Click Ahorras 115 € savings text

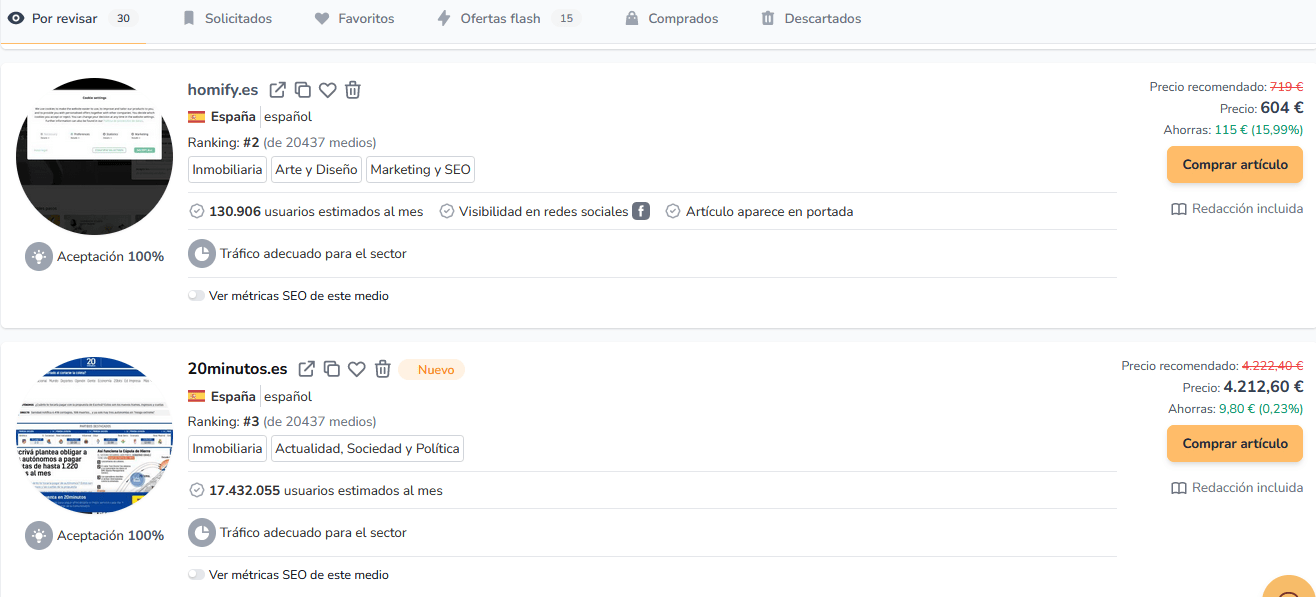pos(1233,130)
